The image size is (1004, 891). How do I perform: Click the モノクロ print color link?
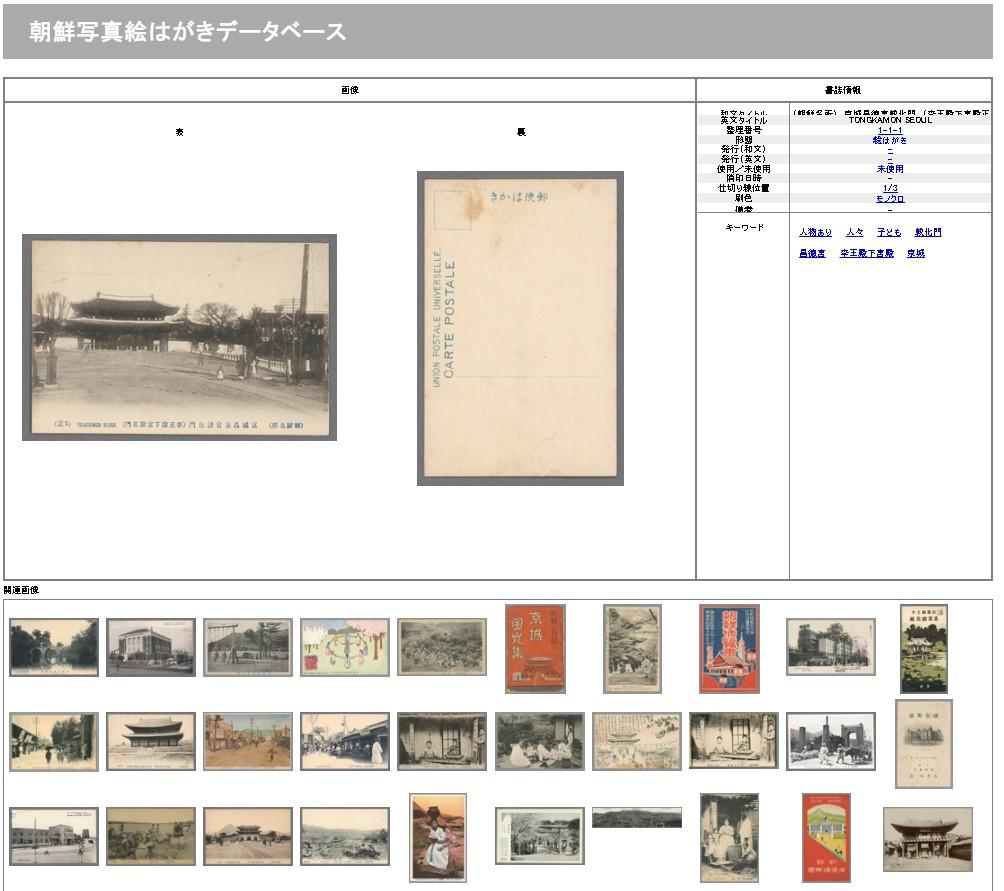click(x=890, y=198)
